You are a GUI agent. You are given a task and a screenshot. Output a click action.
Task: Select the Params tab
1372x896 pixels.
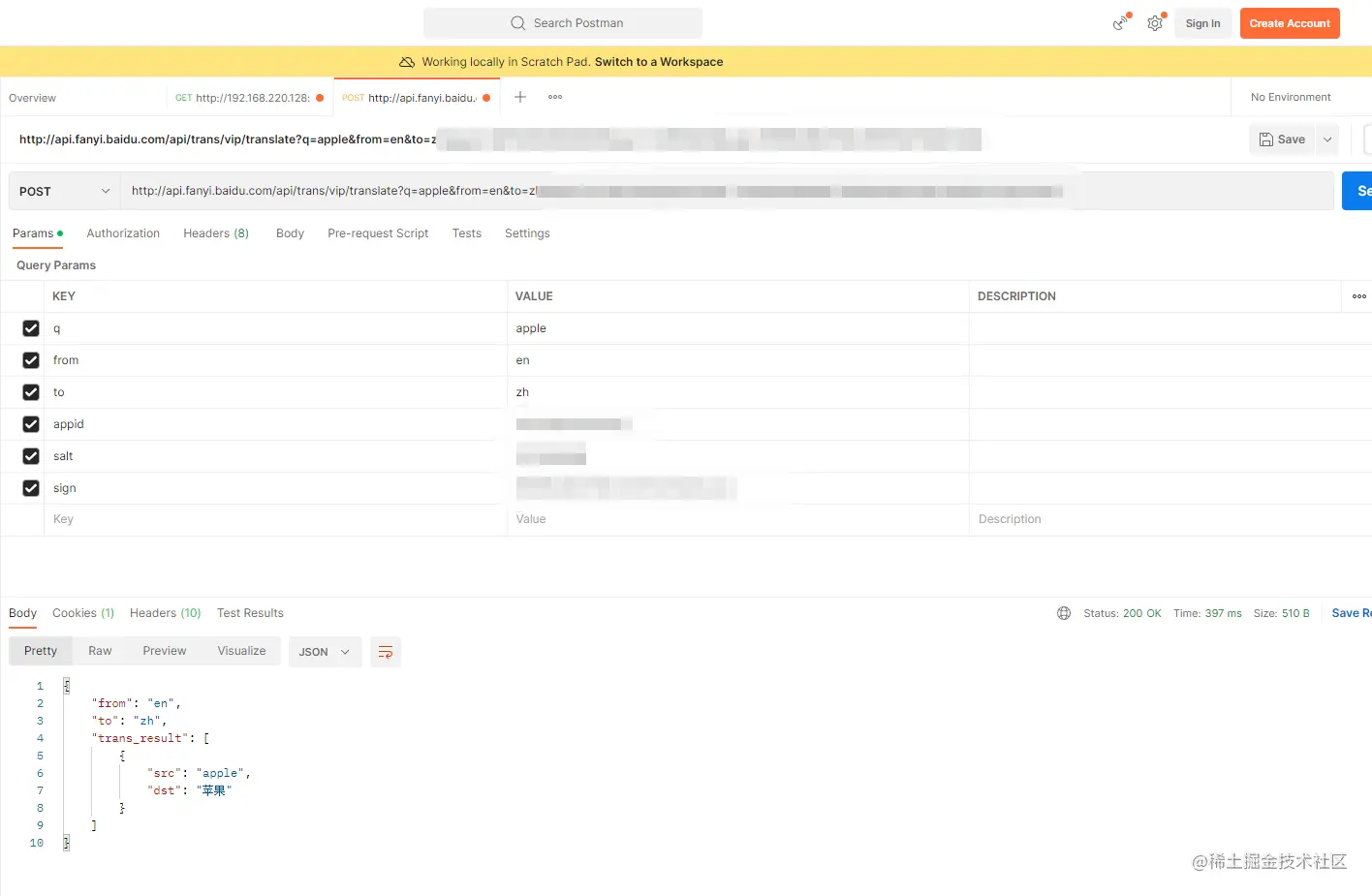[37, 233]
